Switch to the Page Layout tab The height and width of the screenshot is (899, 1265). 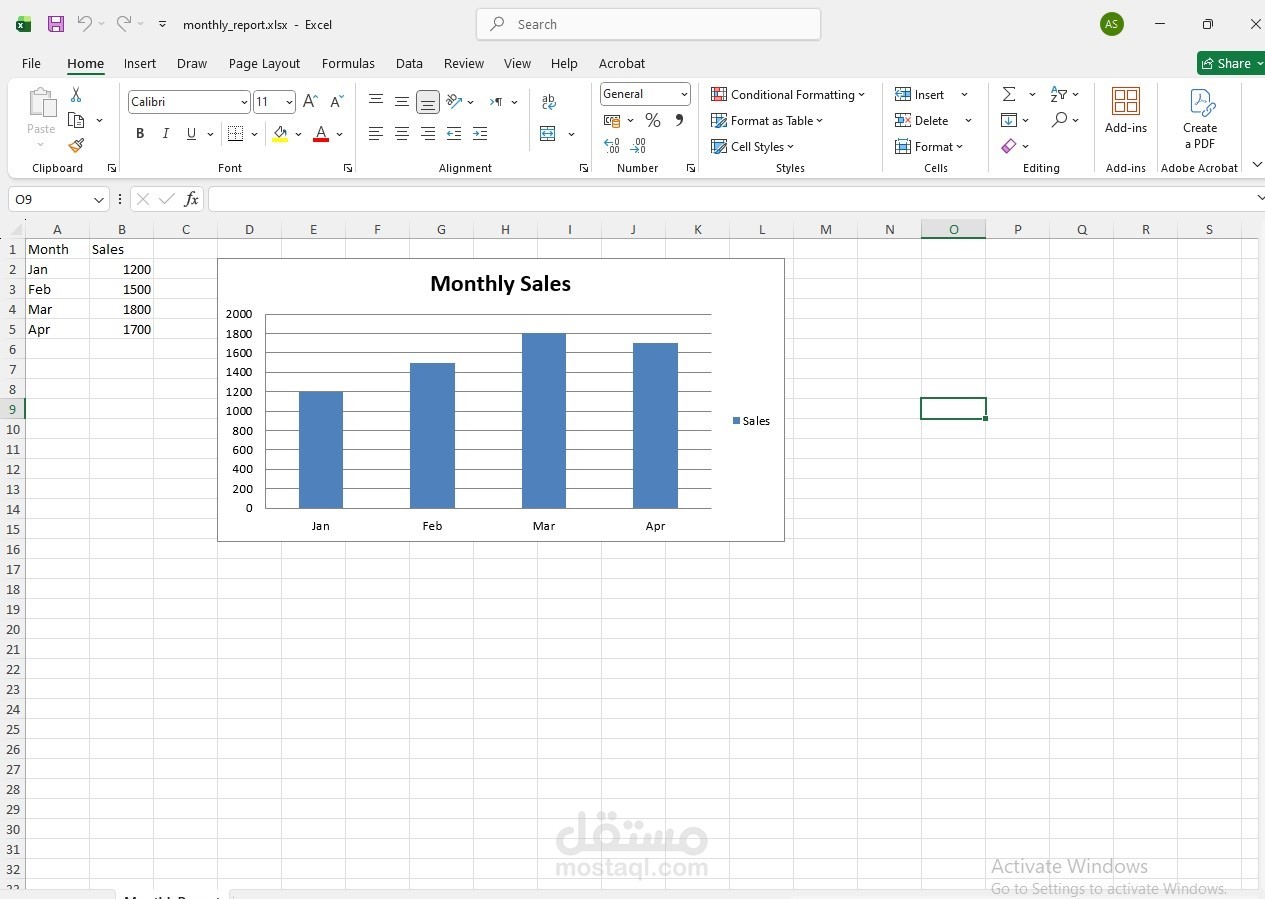(264, 63)
